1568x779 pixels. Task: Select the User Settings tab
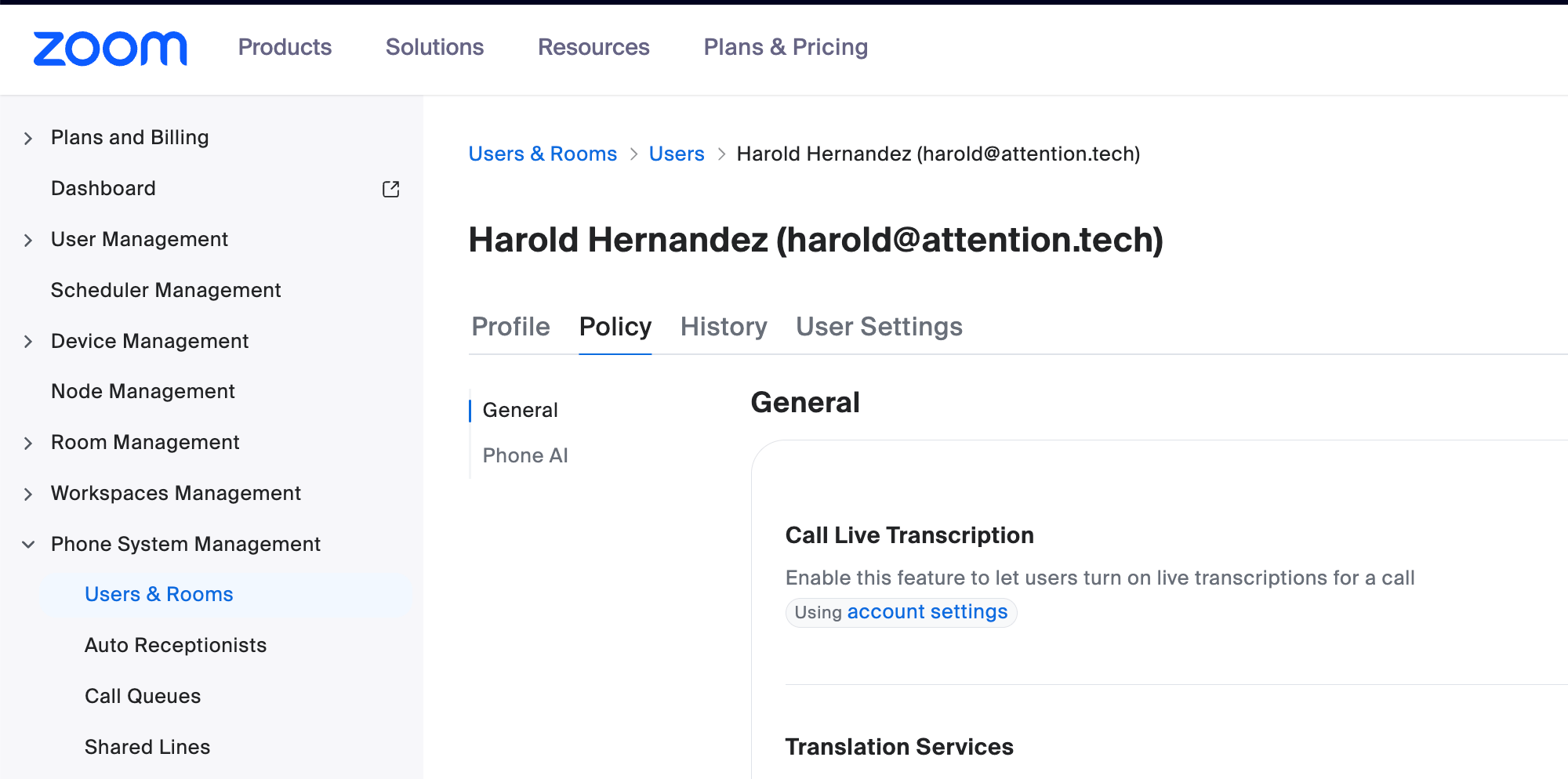click(x=879, y=326)
